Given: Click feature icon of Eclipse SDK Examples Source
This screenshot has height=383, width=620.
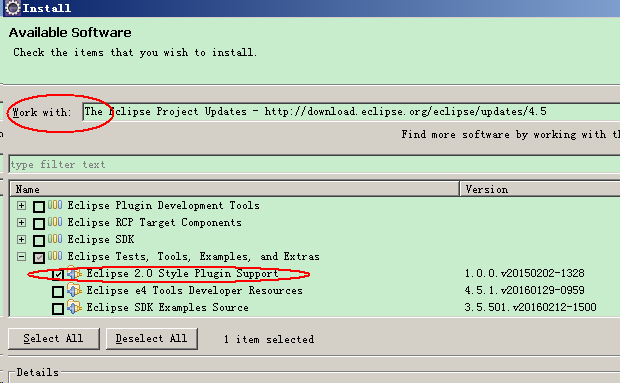Looking at the screenshot, I should [74, 307].
